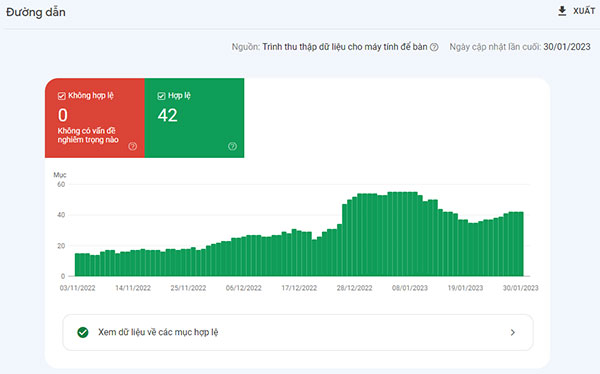Click the Trình thu thập dữ liệu source text
This screenshot has width=600, height=374.
click(345, 47)
